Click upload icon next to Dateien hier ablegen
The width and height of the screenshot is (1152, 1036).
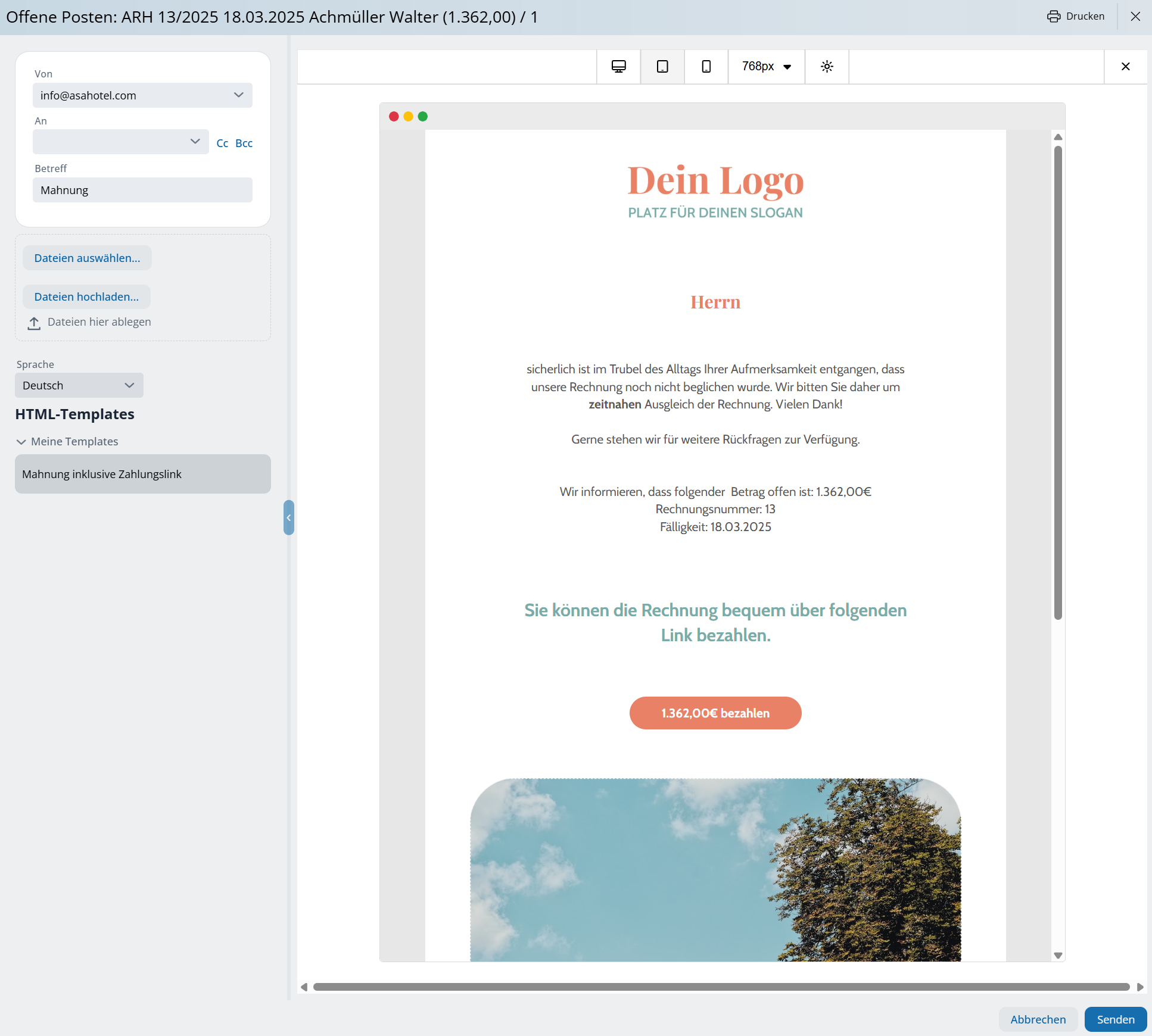(34, 323)
